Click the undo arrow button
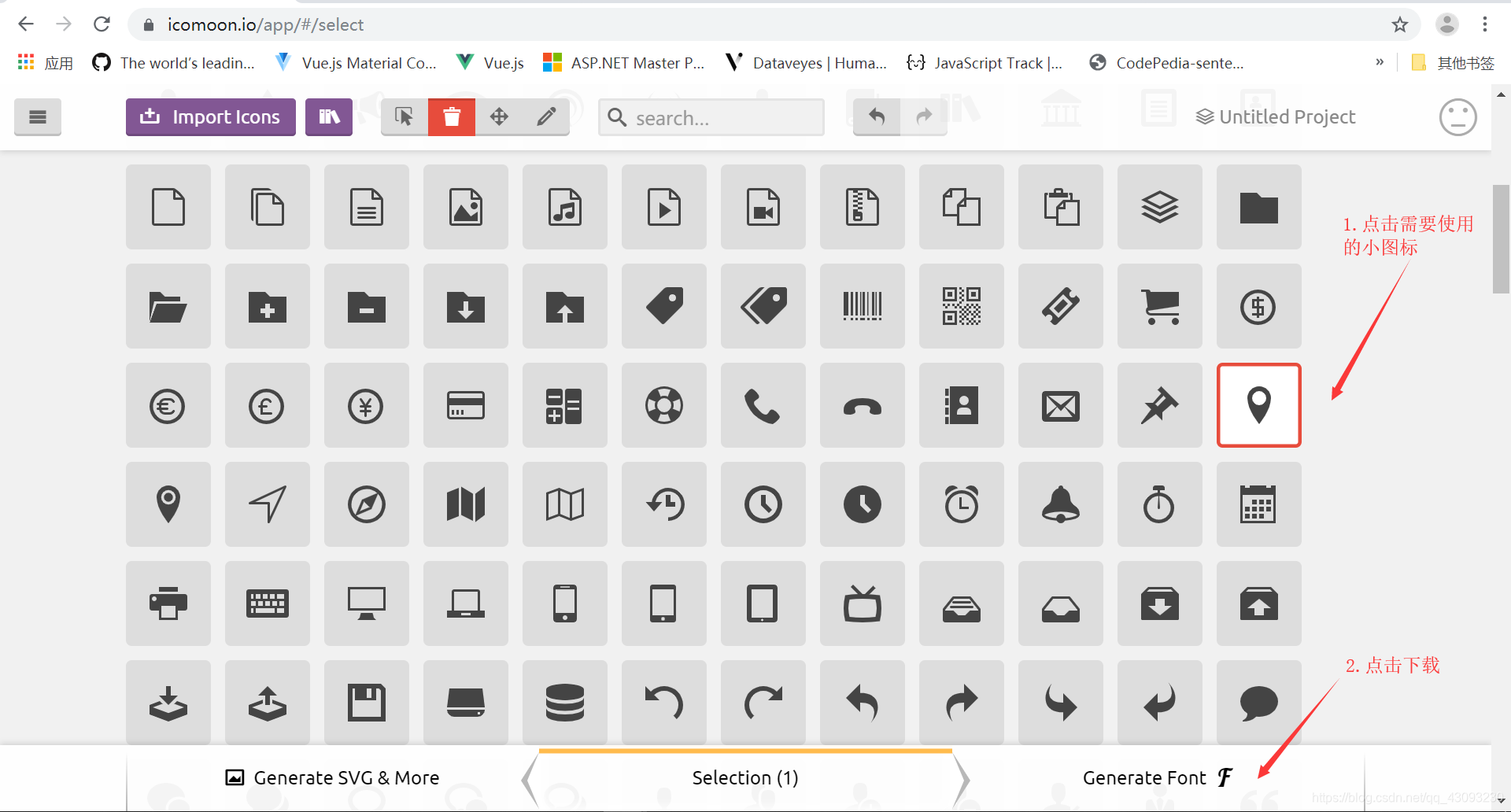Screen dimensions: 1511x812 pos(877,117)
